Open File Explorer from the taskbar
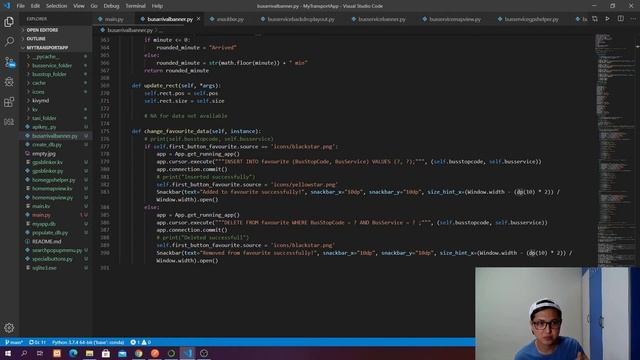Image resolution: width=640 pixels, height=360 pixels. [89, 353]
